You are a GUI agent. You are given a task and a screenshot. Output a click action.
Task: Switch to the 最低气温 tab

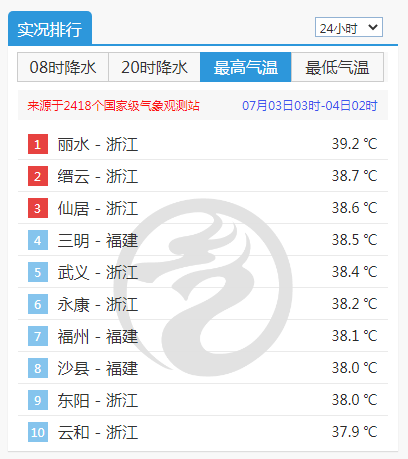click(x=337, y=67)
